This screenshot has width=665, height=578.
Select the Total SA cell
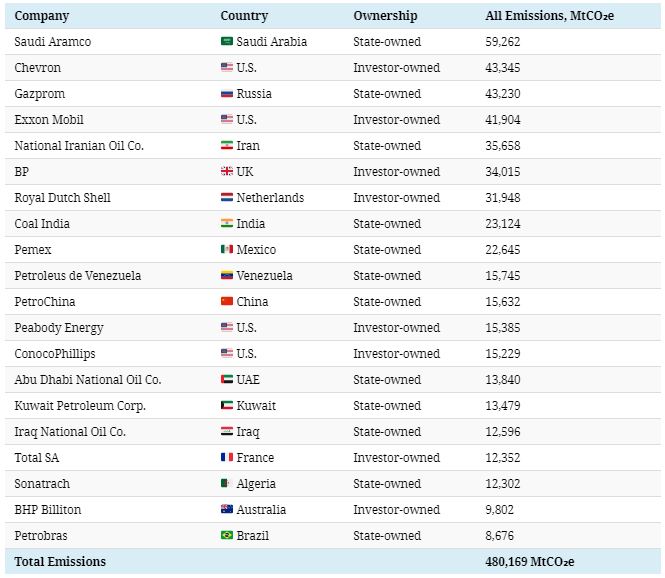(x=36, y=458)
